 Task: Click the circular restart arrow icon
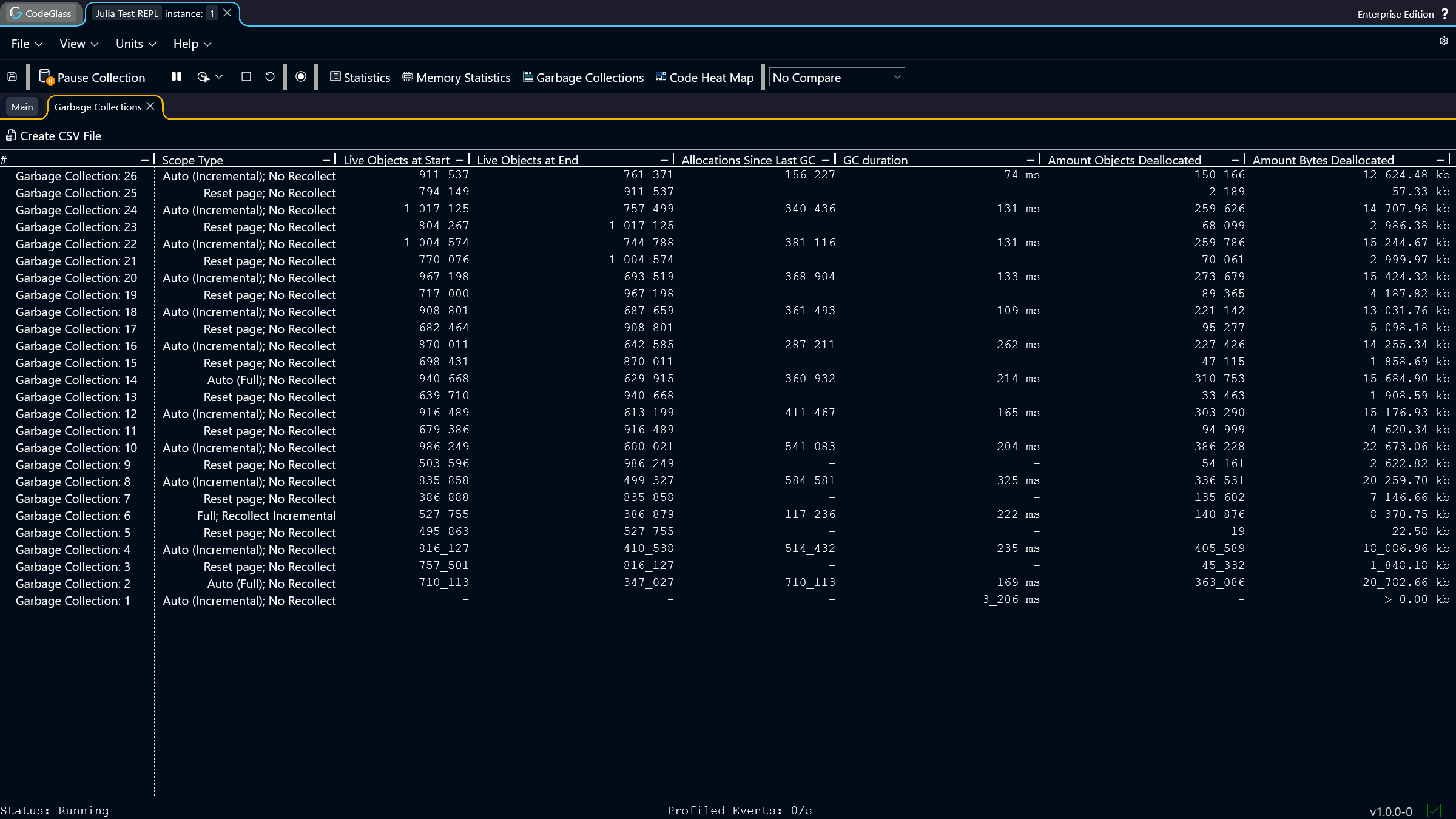(x=270, y=77)
